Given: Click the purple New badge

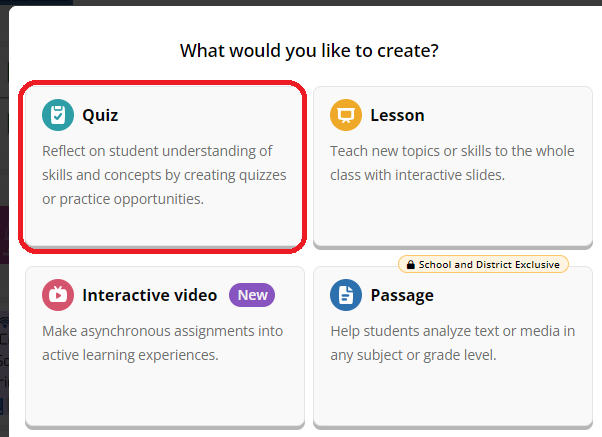Looking at the screenshot, I should pyautogui.click(x=252, y=295).
